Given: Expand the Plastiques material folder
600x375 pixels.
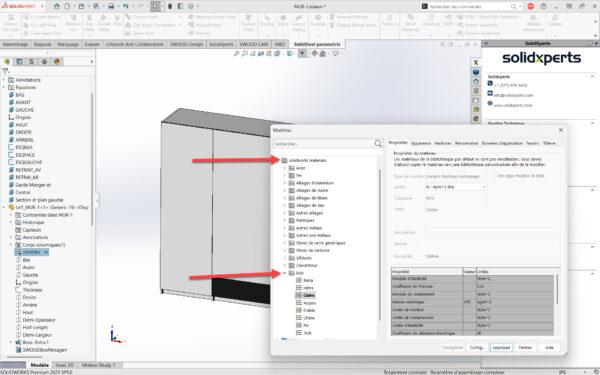Looking at the screenshot, I should 285,220.
